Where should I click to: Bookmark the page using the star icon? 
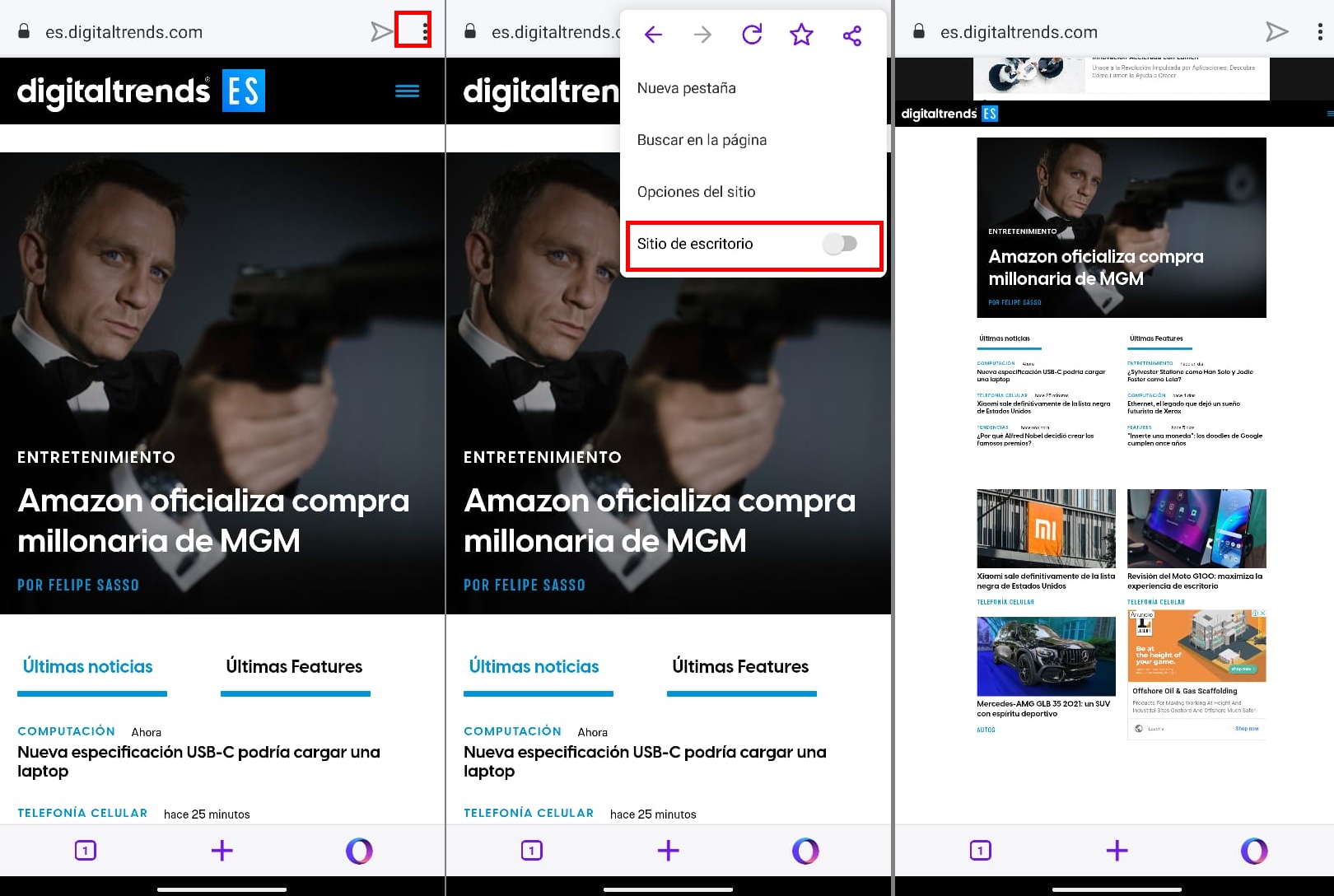coord(801,35)
